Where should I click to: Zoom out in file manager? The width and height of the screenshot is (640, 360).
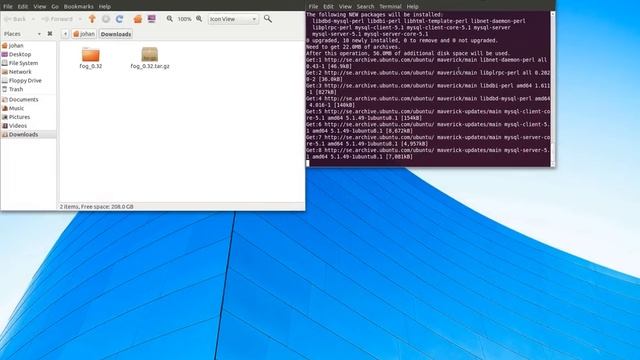tap(169, 19)
